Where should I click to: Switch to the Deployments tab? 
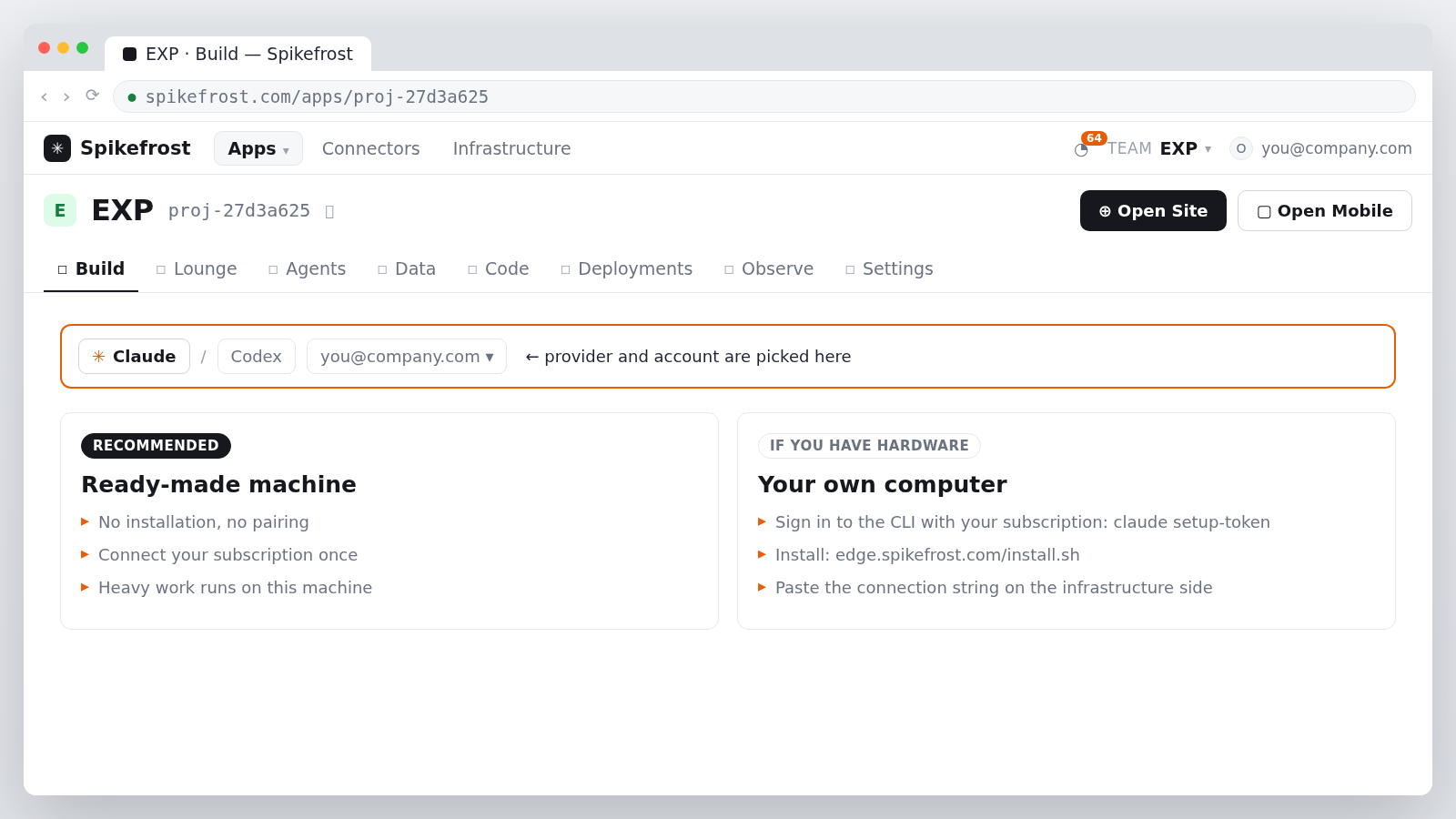point(626,268)
